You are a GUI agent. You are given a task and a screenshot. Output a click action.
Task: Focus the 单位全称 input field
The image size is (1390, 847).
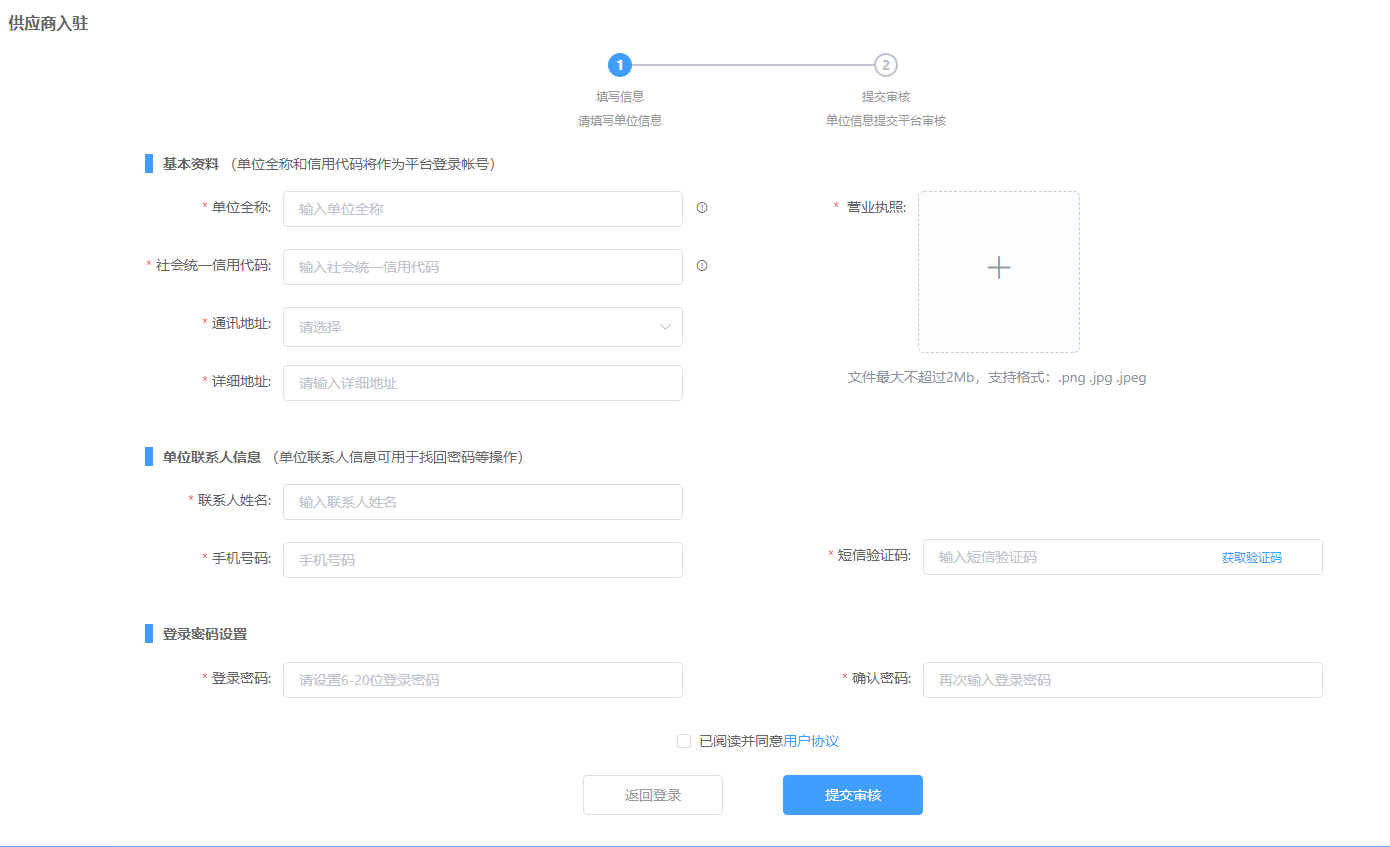483,209
